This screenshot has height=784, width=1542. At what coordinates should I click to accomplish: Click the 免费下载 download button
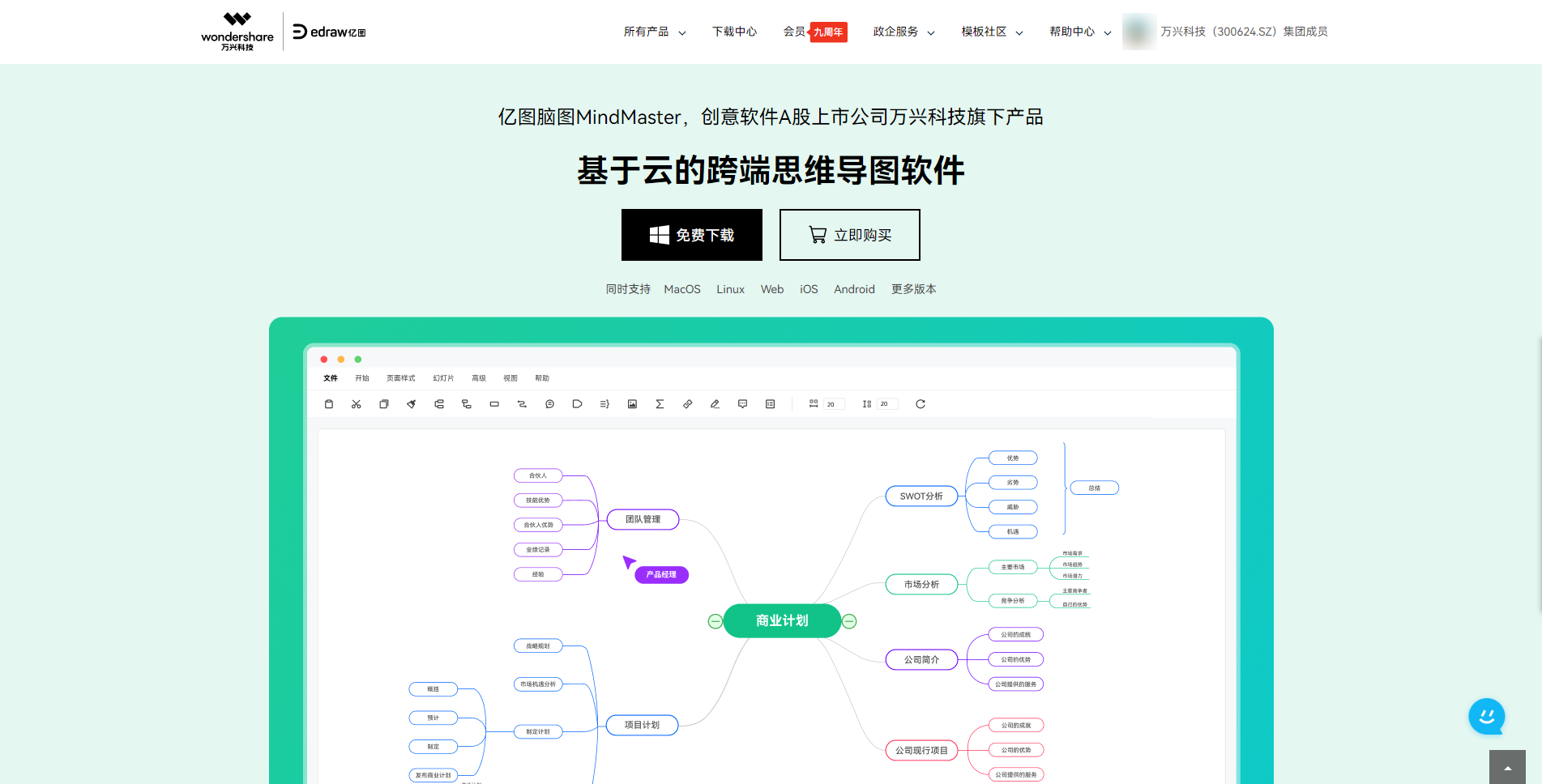[691, 235]
